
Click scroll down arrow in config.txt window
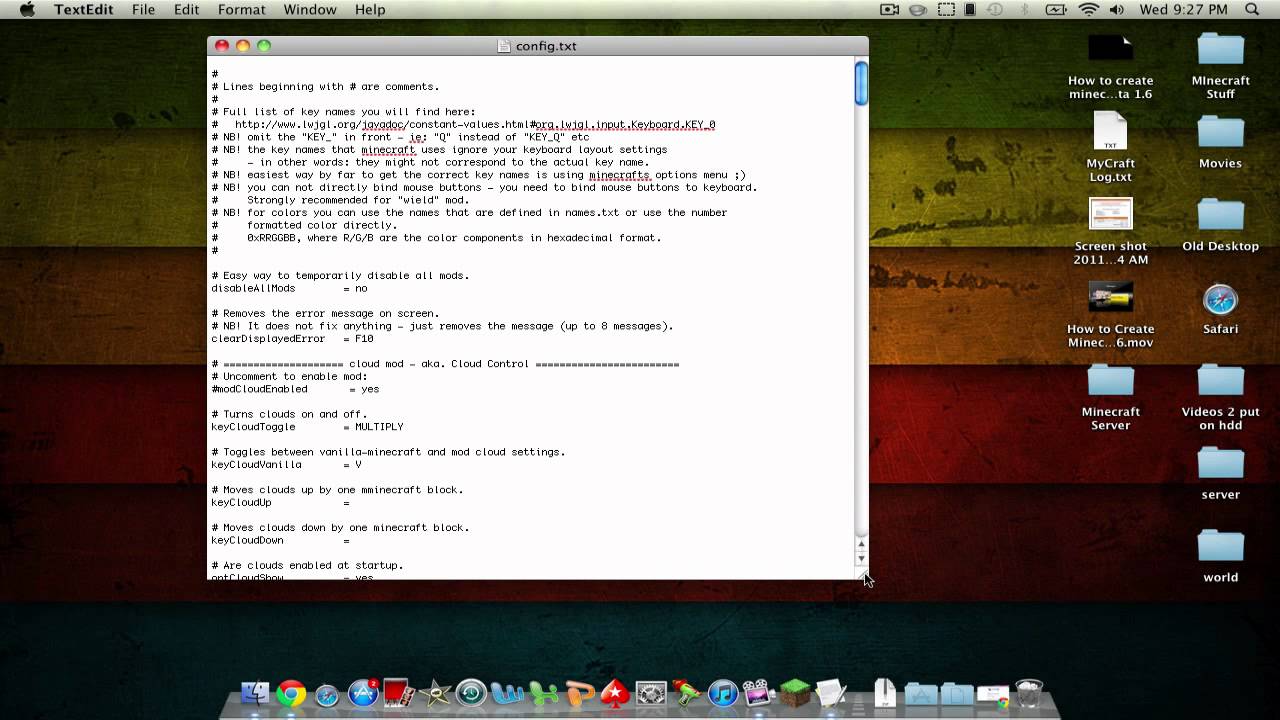[x=861, y=559]
